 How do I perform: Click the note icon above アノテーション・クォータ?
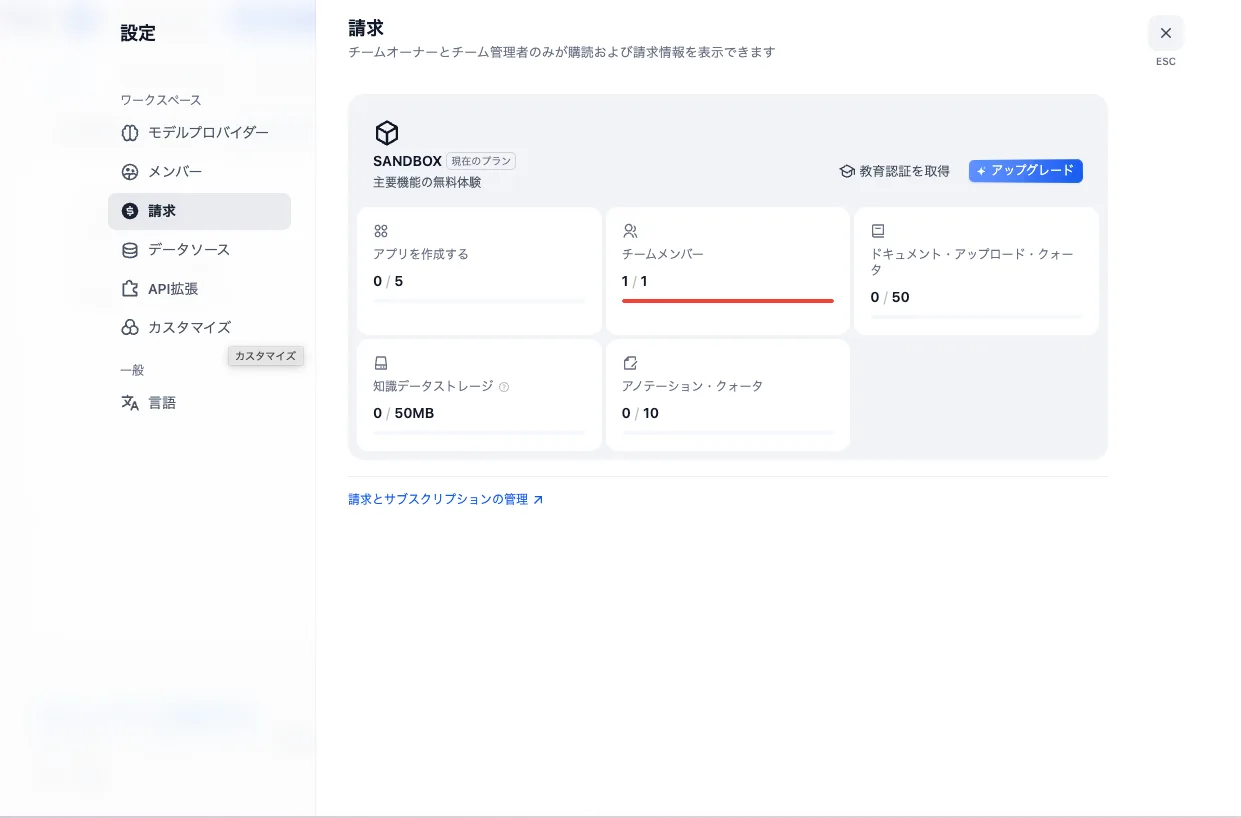click(630, 363)
